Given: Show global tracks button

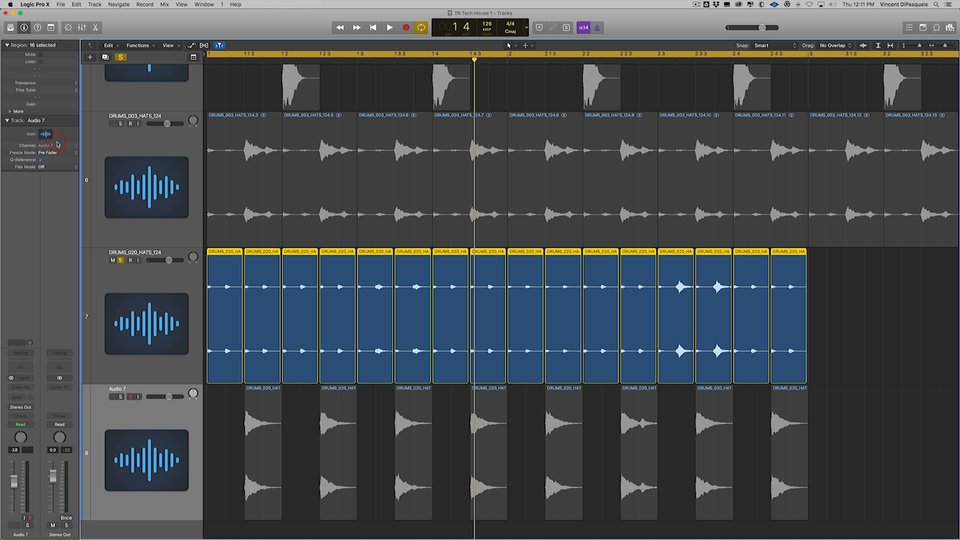Looking at the screenshot, I should (x=193, y=57).
